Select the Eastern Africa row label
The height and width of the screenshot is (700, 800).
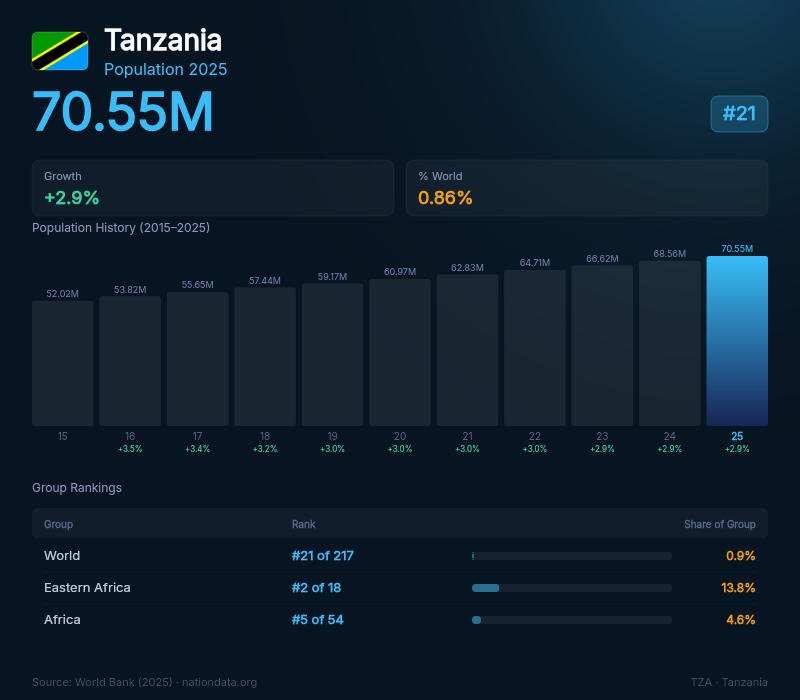87,588
